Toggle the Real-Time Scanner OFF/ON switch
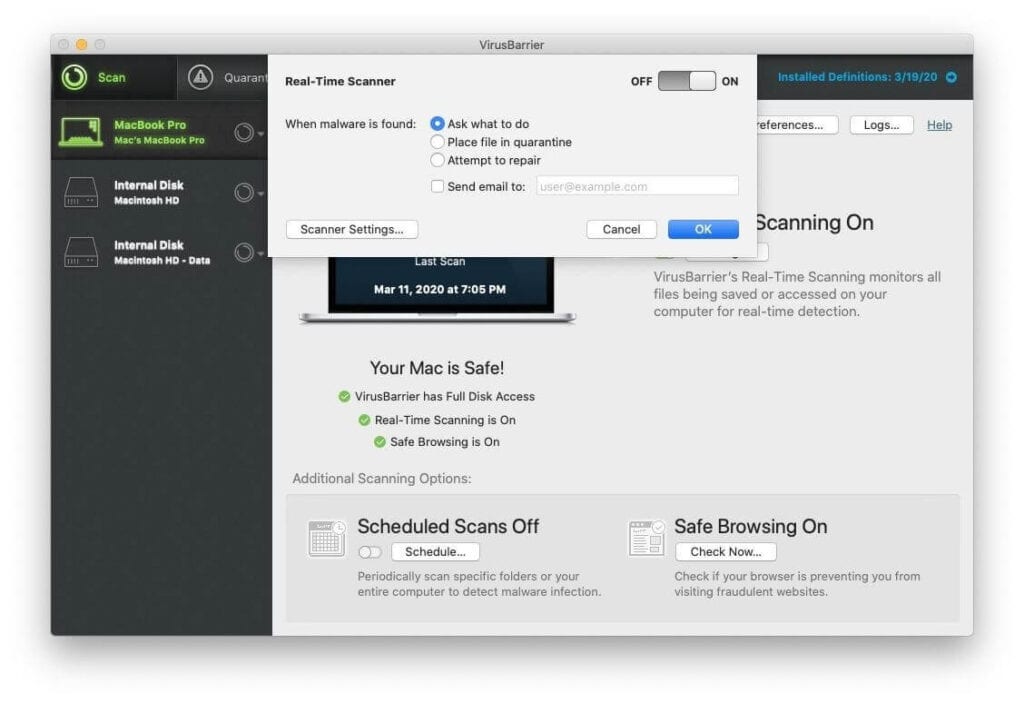Viewport: 1024px width, 703px height. (686, 81)
